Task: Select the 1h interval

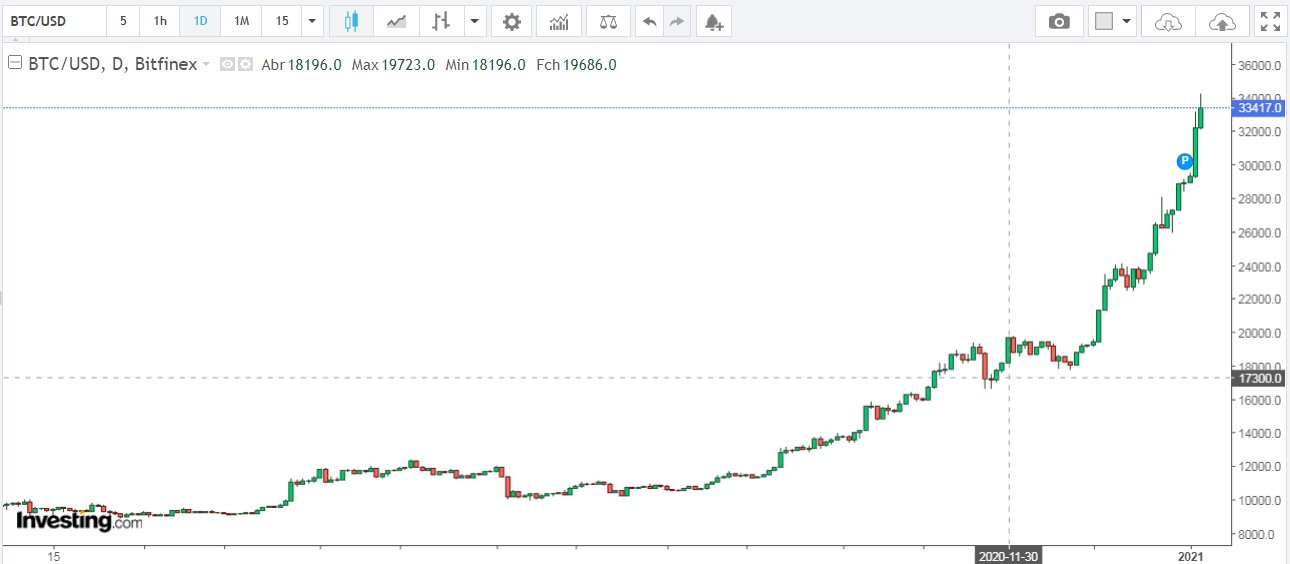Action: point(160,21)
